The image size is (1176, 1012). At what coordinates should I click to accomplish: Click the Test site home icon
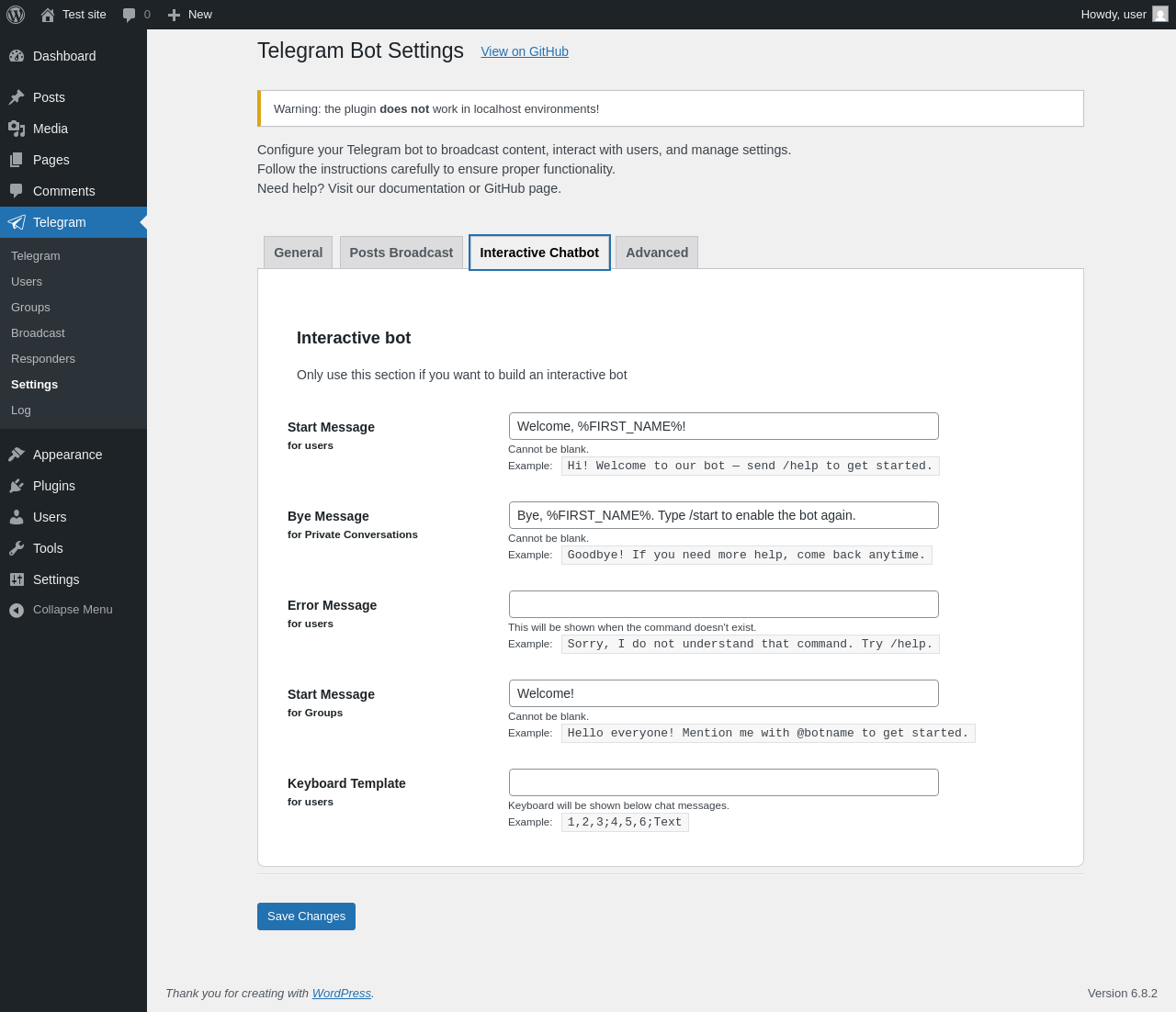(x=48, y=15)
